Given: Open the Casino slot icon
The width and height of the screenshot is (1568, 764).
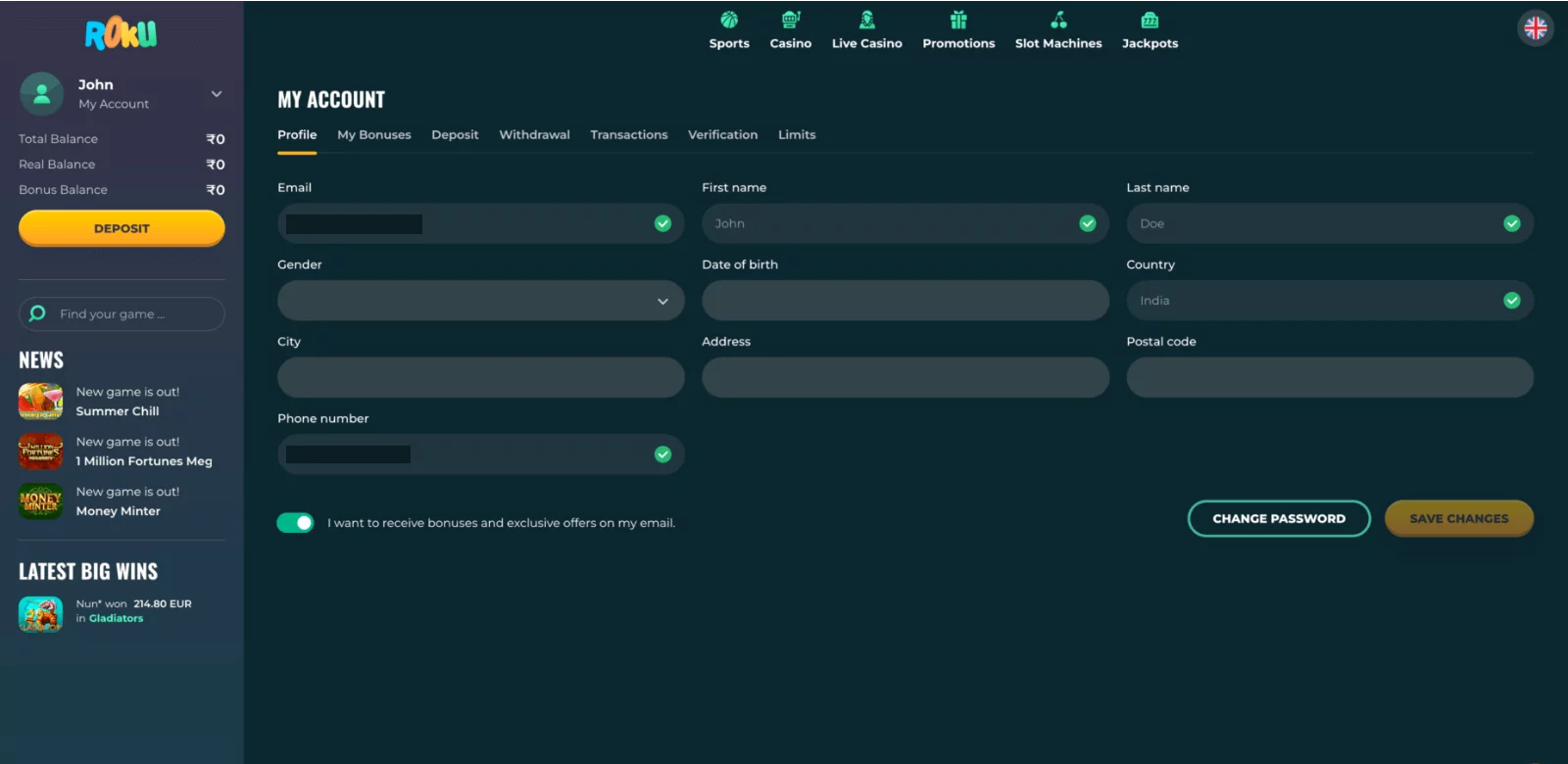Looking at the screenshot, I should 791,20.
